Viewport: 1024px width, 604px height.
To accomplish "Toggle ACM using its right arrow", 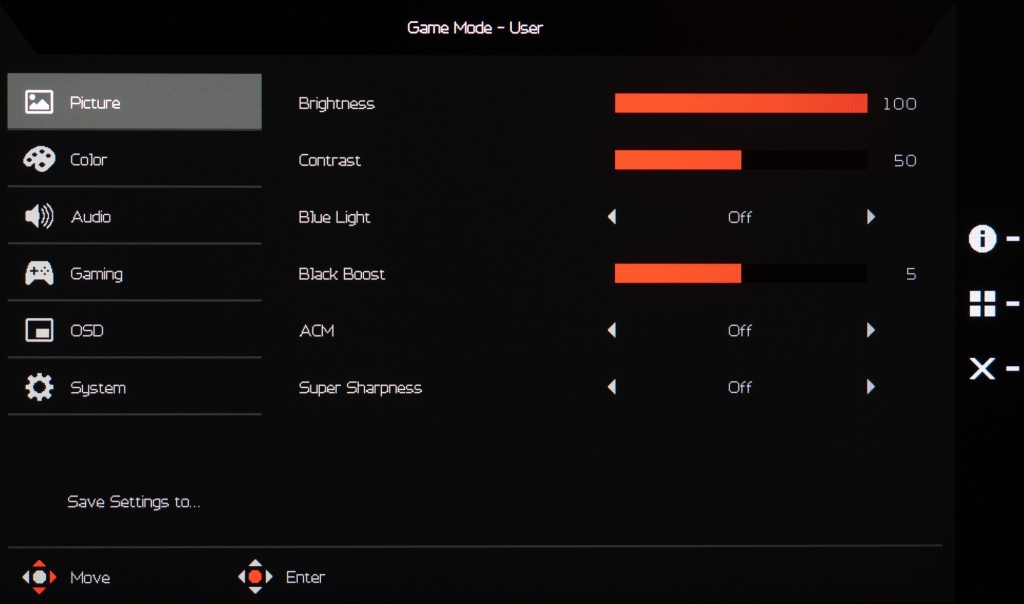I will pyautogui.click(x=871, y=331).
